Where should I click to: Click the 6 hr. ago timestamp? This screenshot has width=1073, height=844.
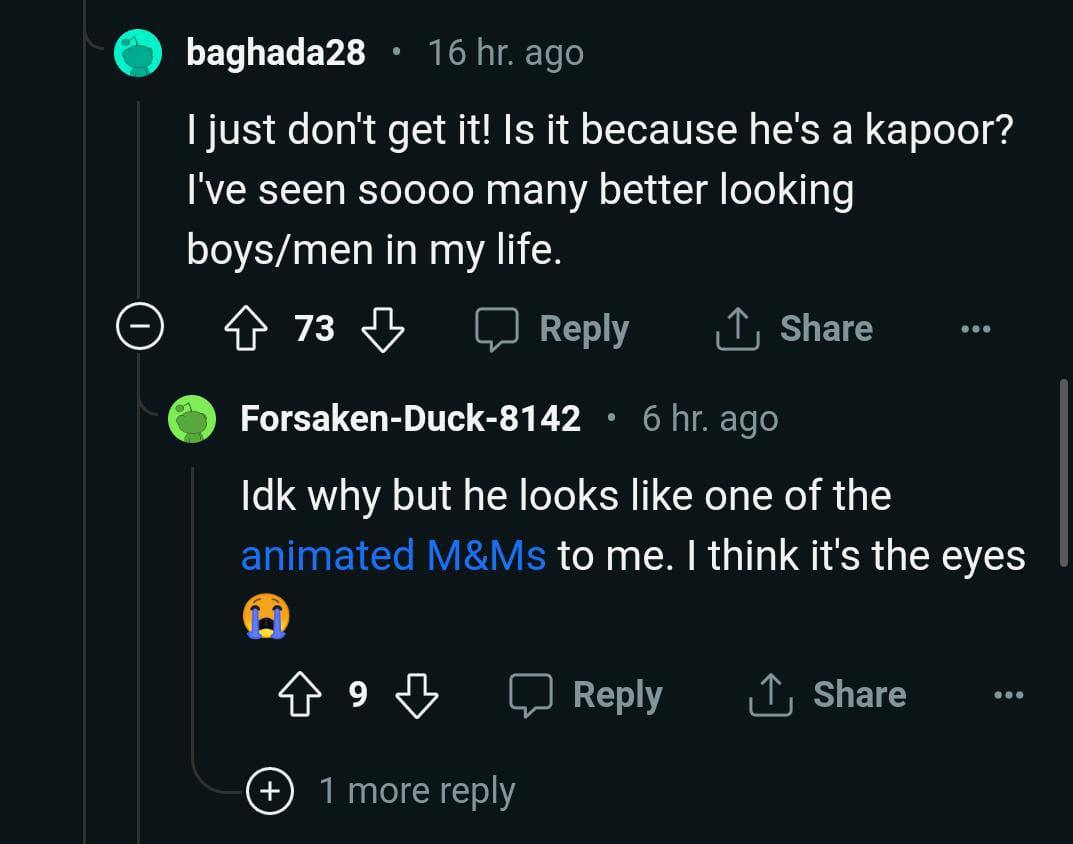[x=709, y=419]
